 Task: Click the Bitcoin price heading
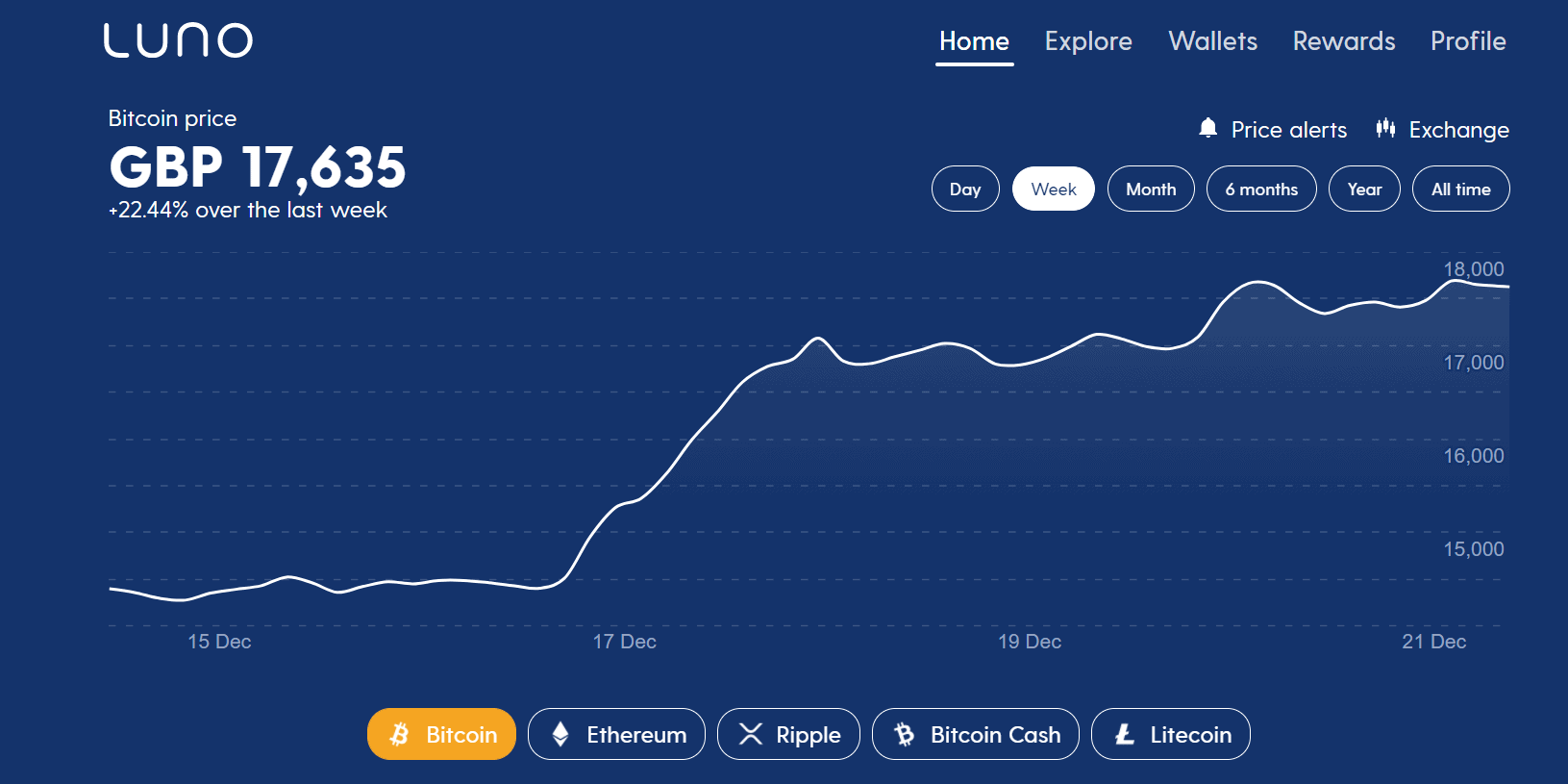click(172, 118)
